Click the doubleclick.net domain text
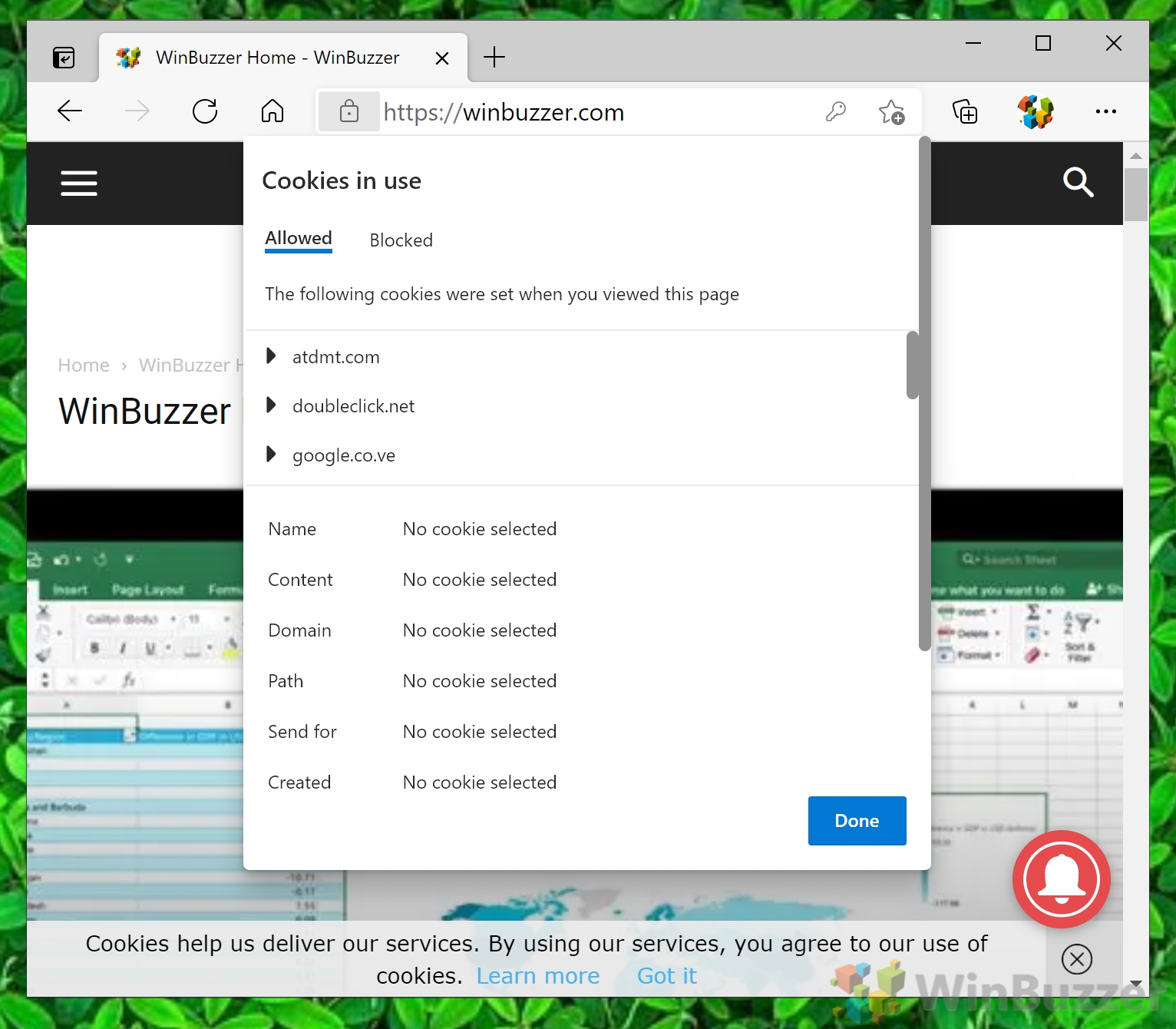Viewport: 1176px width, 1029px height. pos(354,406)
